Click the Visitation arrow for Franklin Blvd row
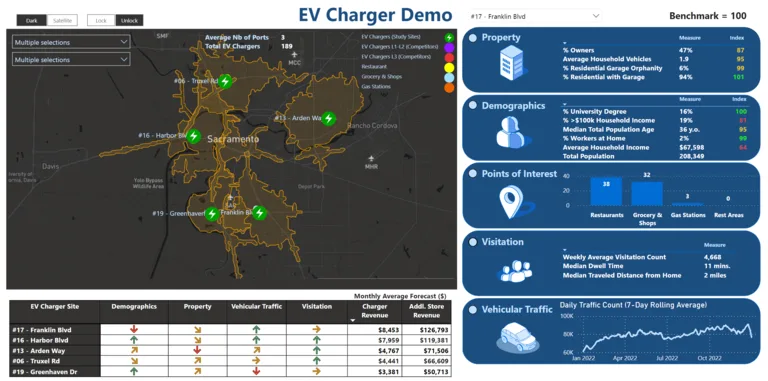Viewport: 768px width, 381px height. click(x=316, y=330)
